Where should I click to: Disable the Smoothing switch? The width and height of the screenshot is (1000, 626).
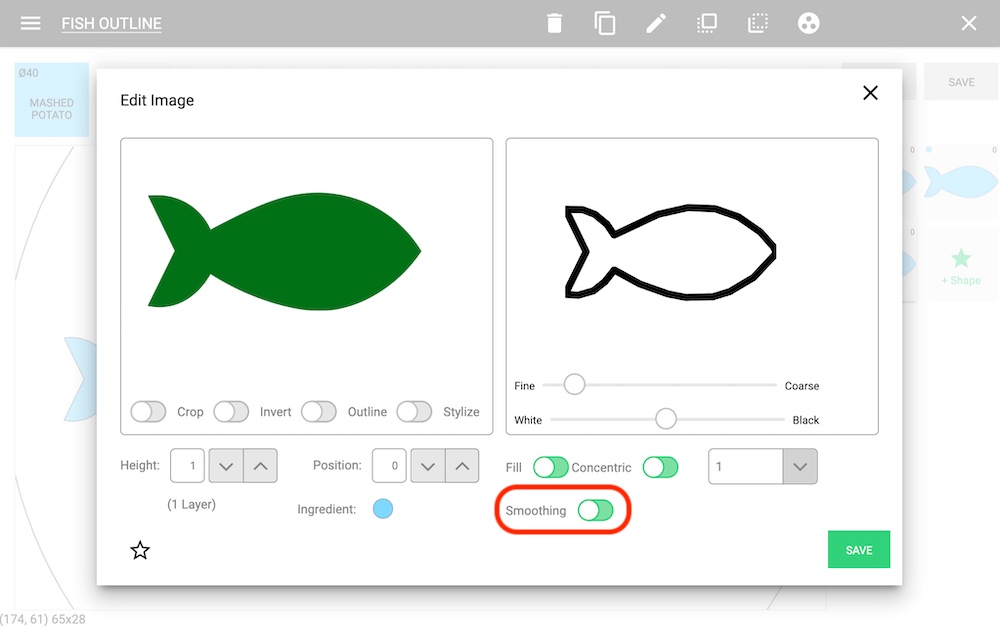(596, 510)
